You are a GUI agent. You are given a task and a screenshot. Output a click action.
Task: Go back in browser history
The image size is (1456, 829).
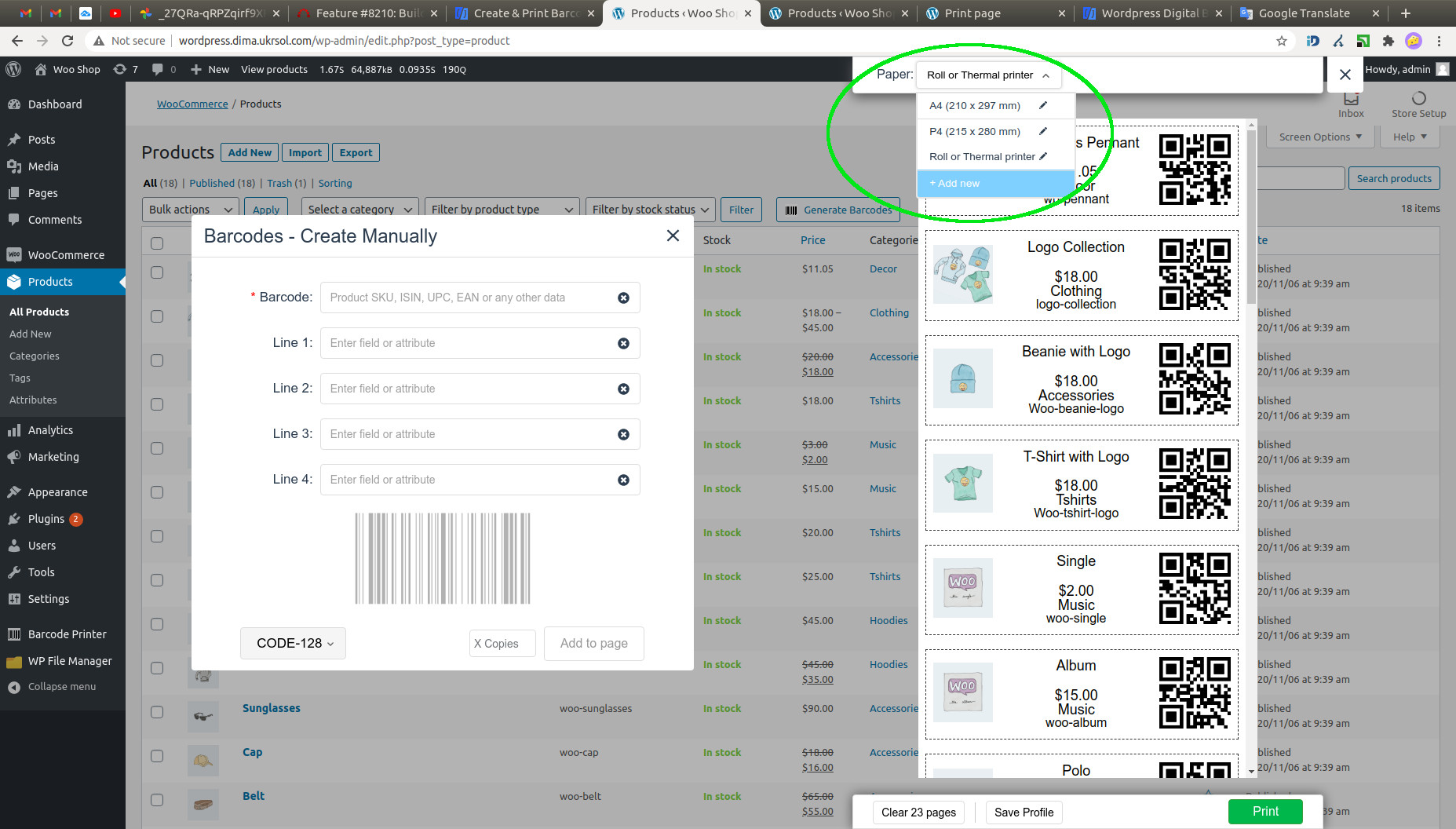pyautogui.click(x=17, y=41)
